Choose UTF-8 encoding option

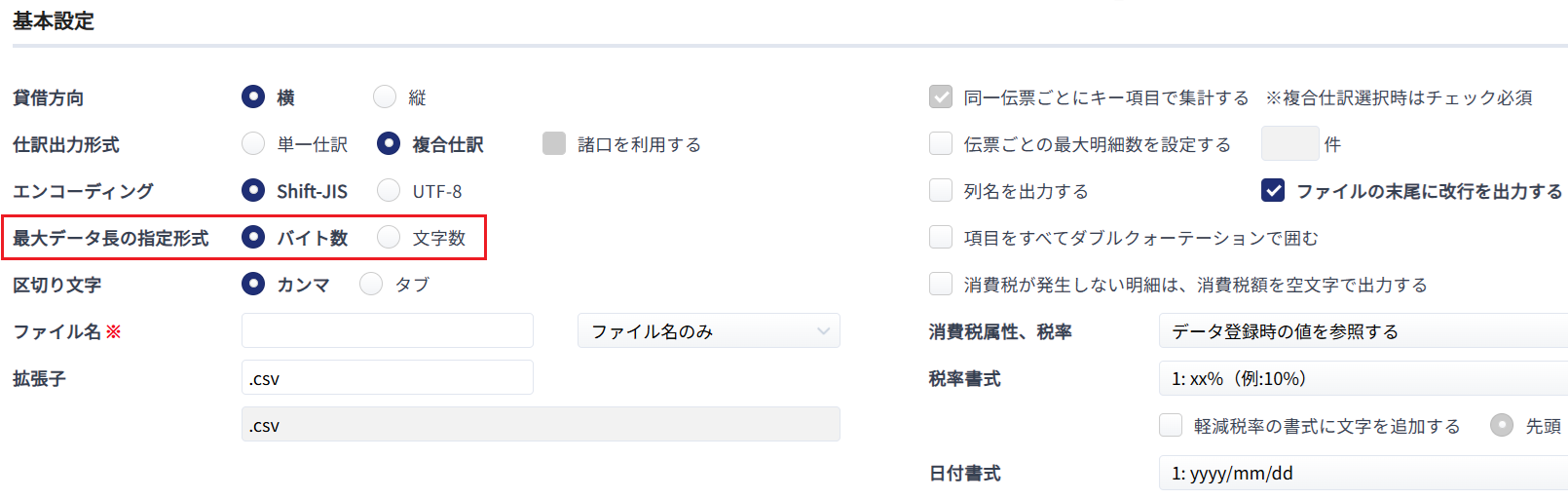(x=389, y=190)
